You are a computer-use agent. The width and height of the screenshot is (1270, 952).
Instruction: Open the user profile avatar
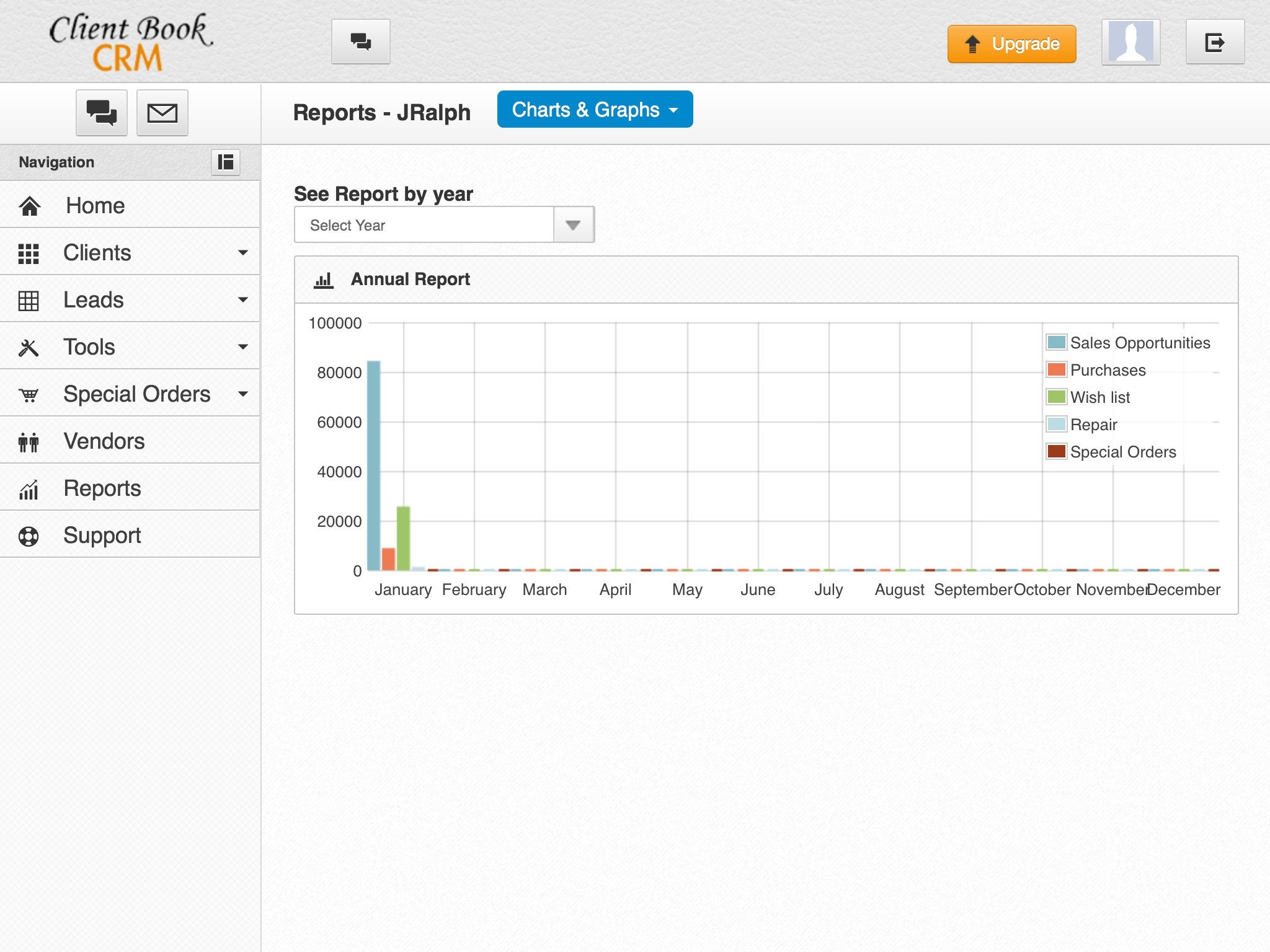click(x=1130, y=42)
